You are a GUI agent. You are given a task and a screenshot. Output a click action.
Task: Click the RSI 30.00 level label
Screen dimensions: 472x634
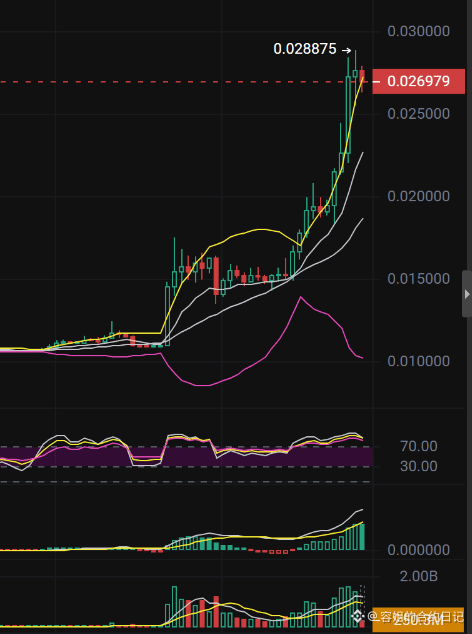pyautogui.click(x=419, y=466)
